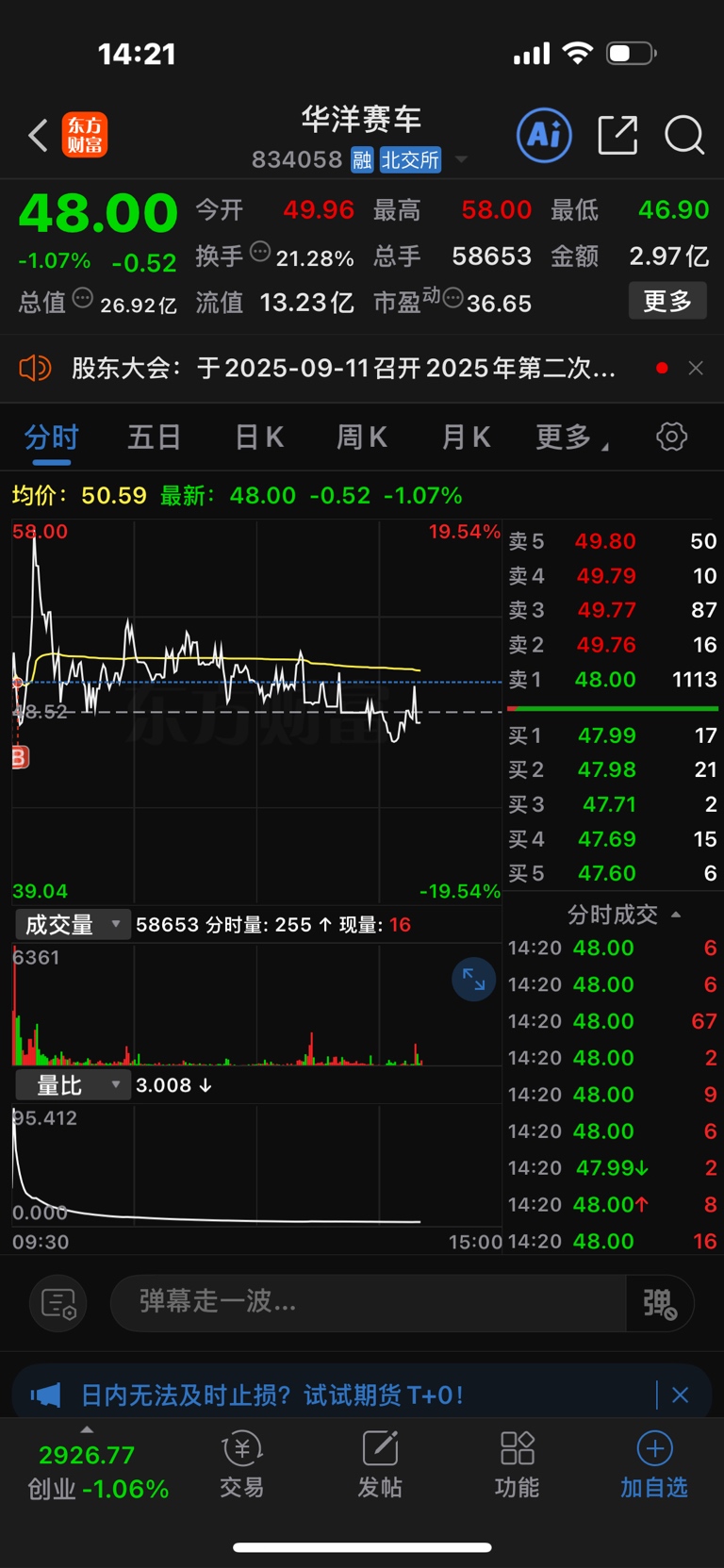Viewport: 724px width, 1568px height.
Task: Open the search magnifier icon
Action: (x=684, y=135)
